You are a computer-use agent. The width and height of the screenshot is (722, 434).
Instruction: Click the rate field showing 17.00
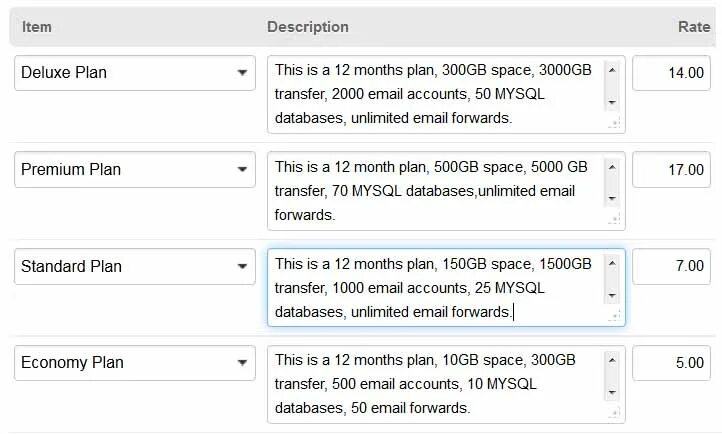click(671, 170)
